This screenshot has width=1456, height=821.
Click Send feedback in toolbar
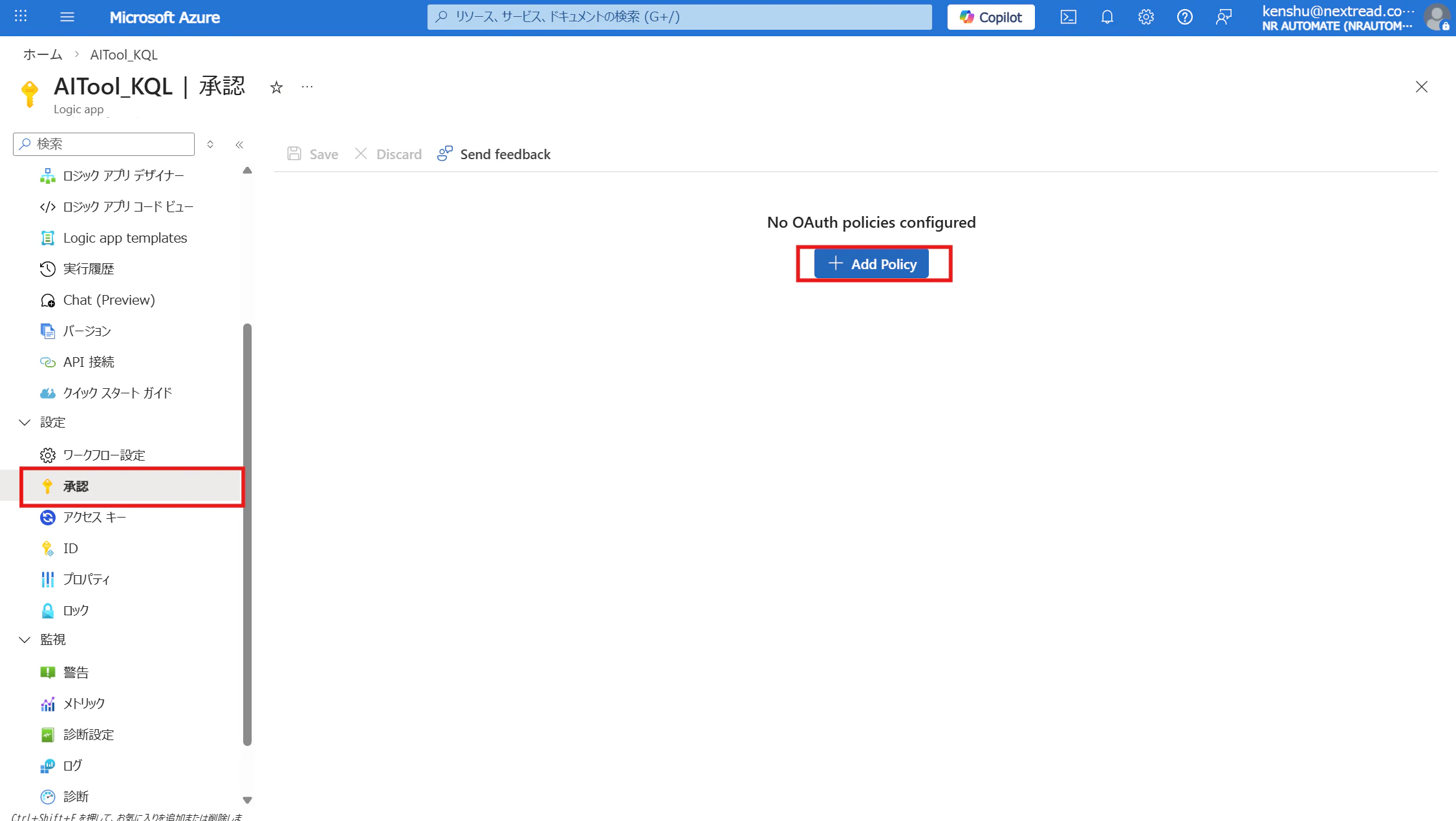pos(494,154)
